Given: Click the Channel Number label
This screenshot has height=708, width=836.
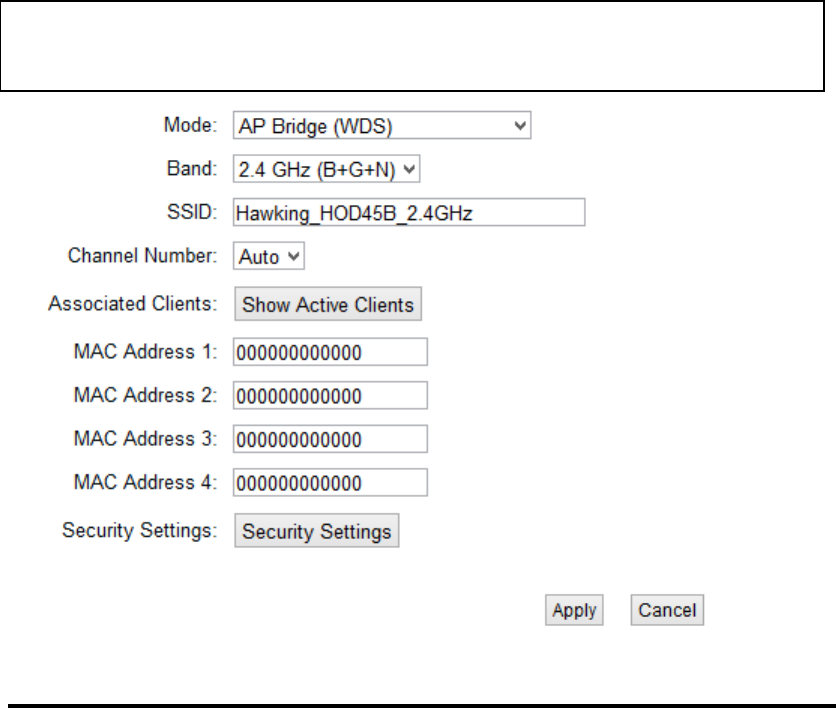Looking at the screenshot, I should click(142, 256).
